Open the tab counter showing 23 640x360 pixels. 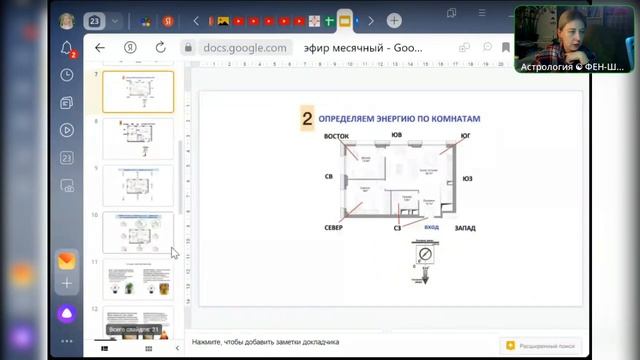pyautogui.click(x=94, y=21)
